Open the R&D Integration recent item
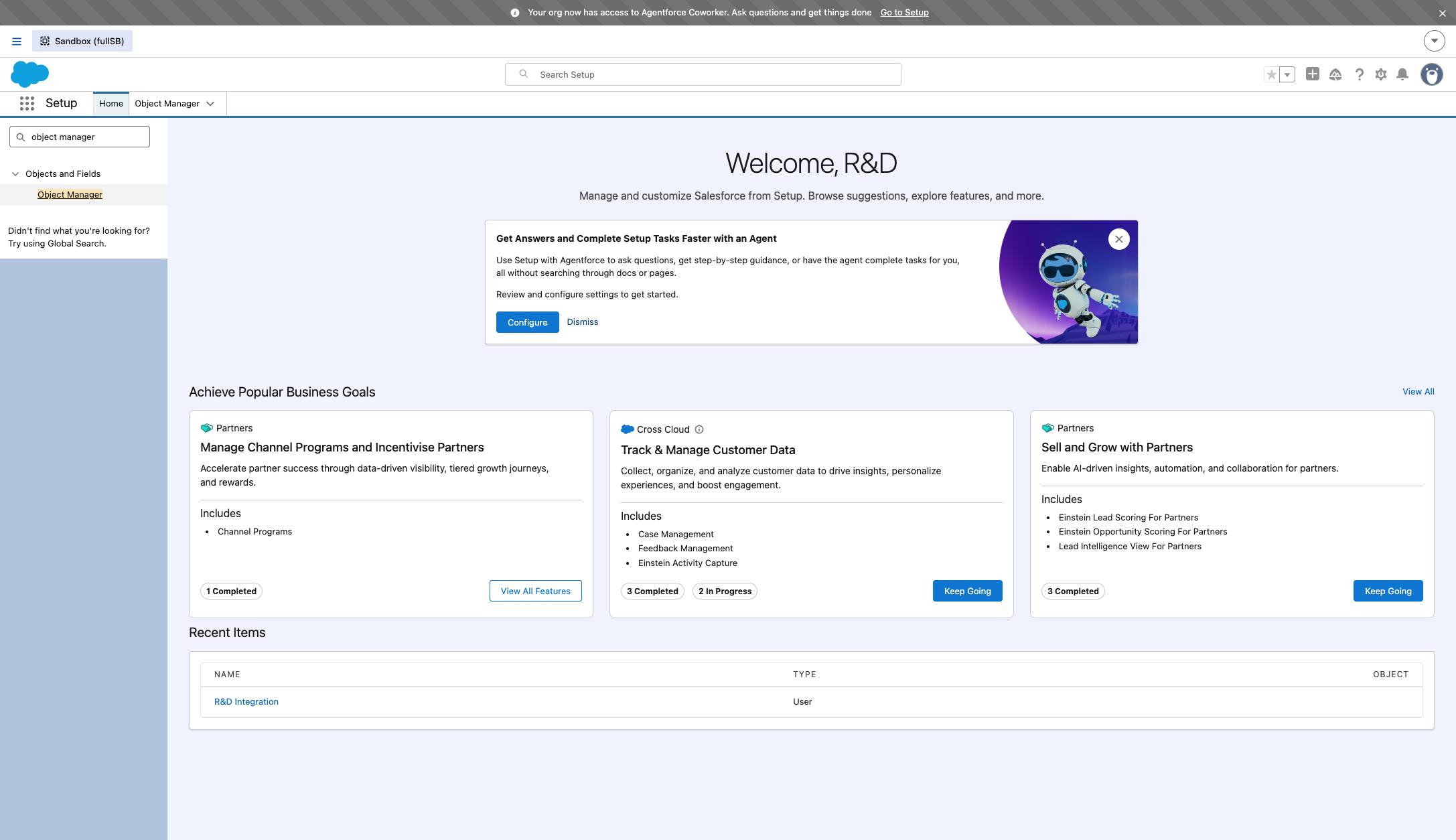This screenshot has height=840, width=1456. [x=246, y=701]
